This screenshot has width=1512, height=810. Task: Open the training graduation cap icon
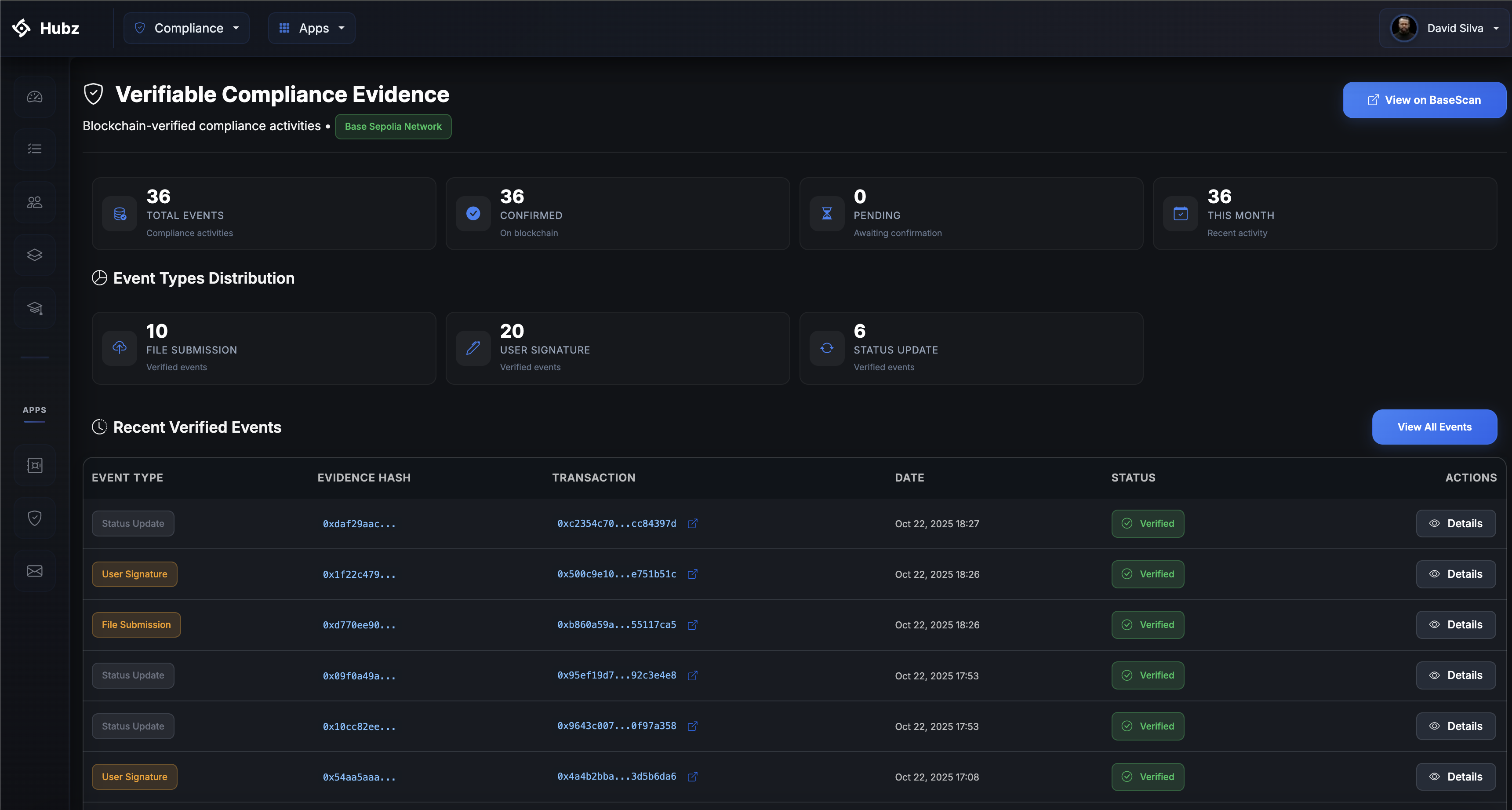click(34, 307)
